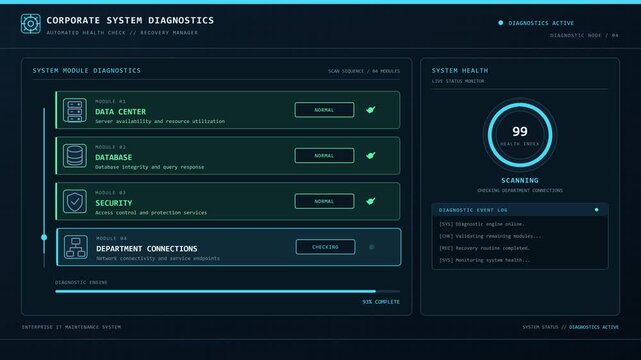Click the DIAGNOSTIC ENGINE label above progress bar
This screenshot has height=360, width=641.
tap(81, 282)
